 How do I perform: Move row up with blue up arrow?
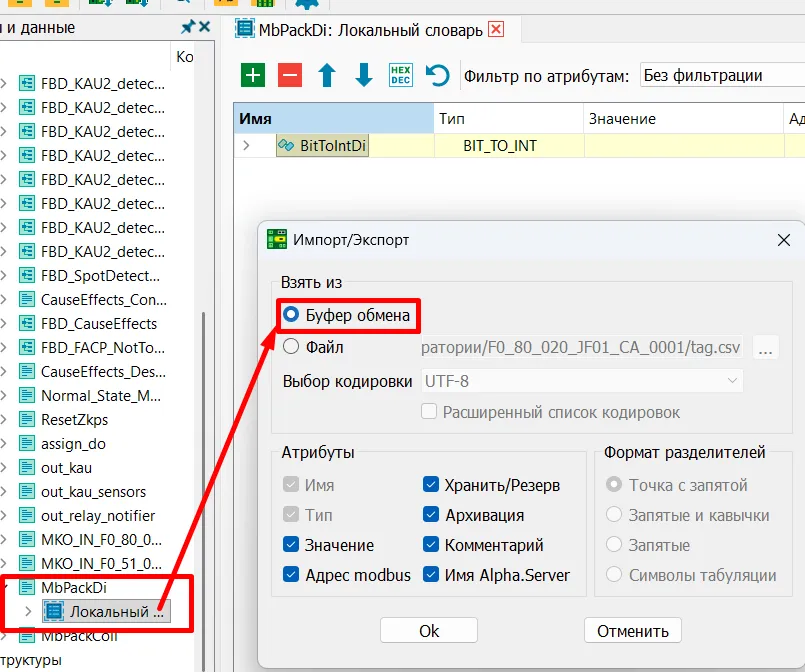[327, 75]
